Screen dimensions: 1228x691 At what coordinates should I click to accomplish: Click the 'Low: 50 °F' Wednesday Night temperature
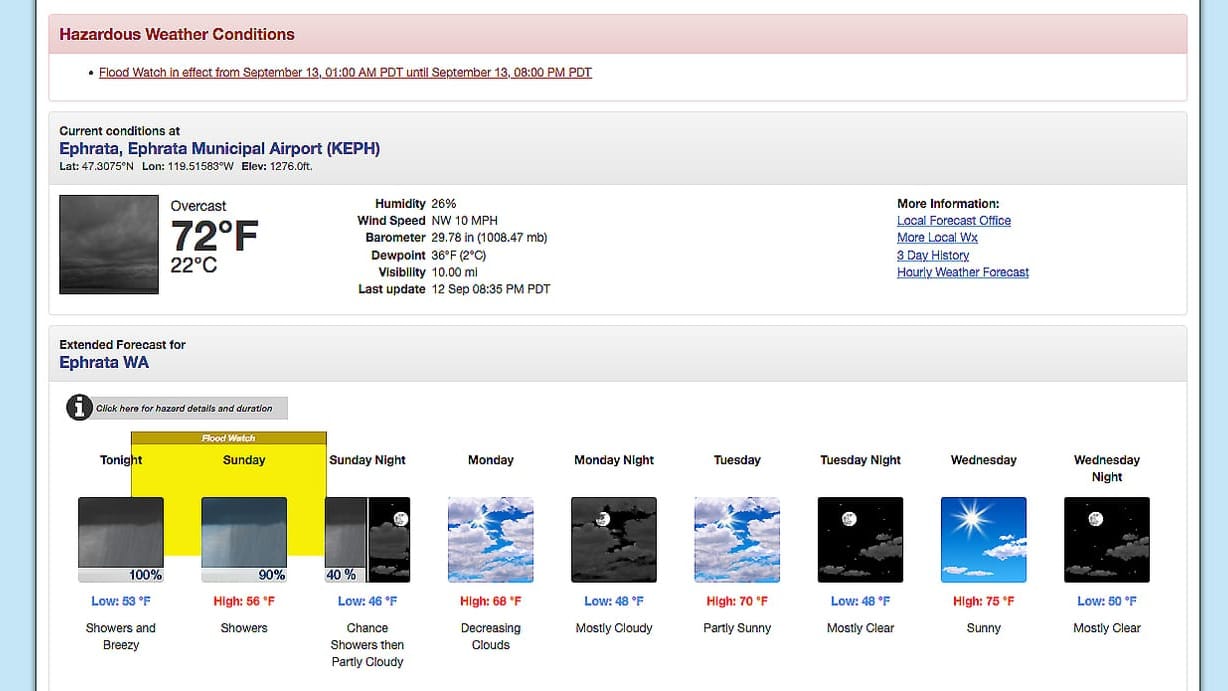point(1107,602)
